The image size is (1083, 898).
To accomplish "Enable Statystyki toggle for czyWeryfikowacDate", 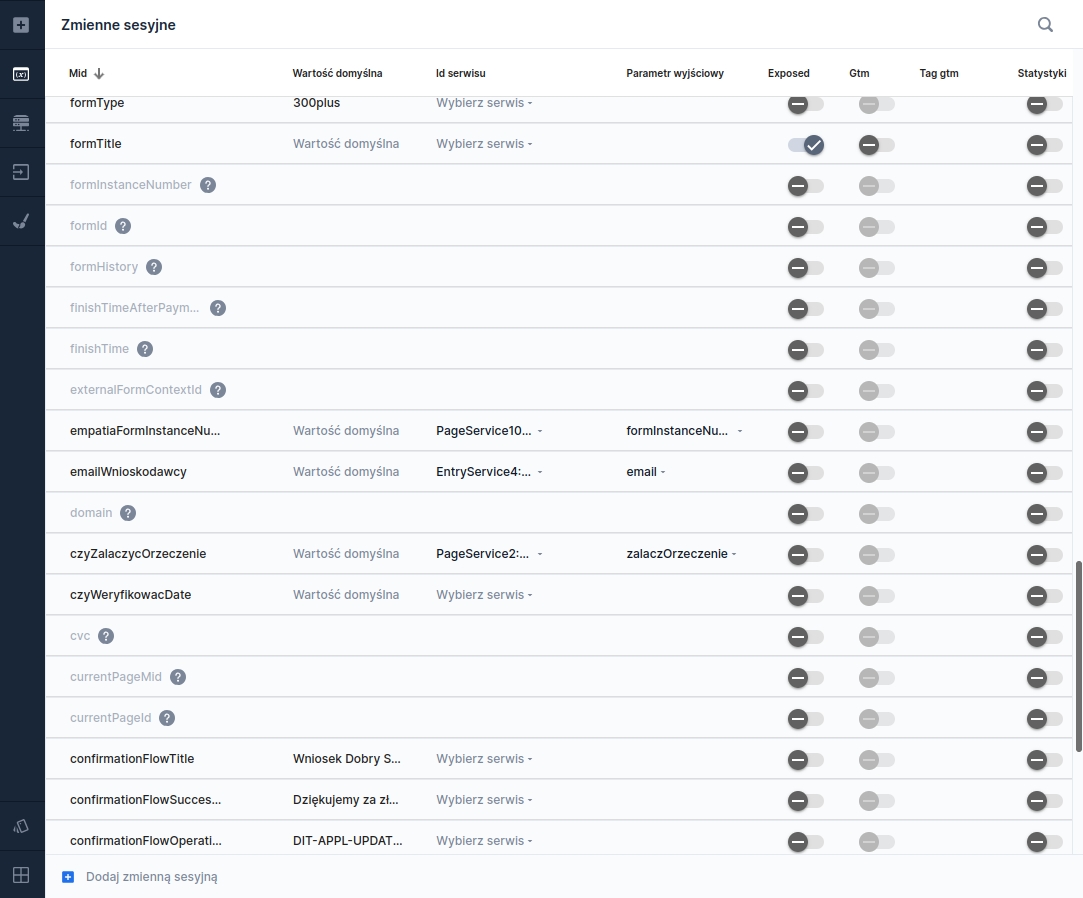I will 1044,595.
